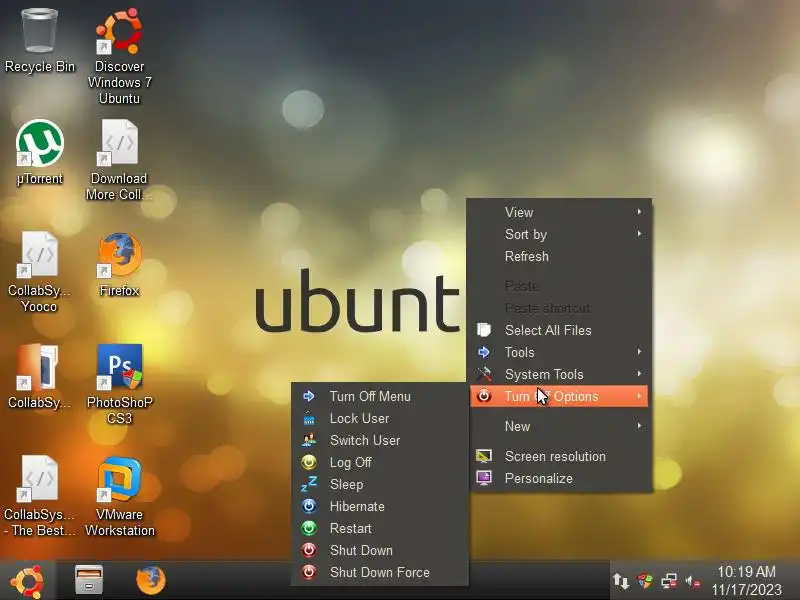
Task: Click the Personalize monitor icon
Action: point(484,478)
